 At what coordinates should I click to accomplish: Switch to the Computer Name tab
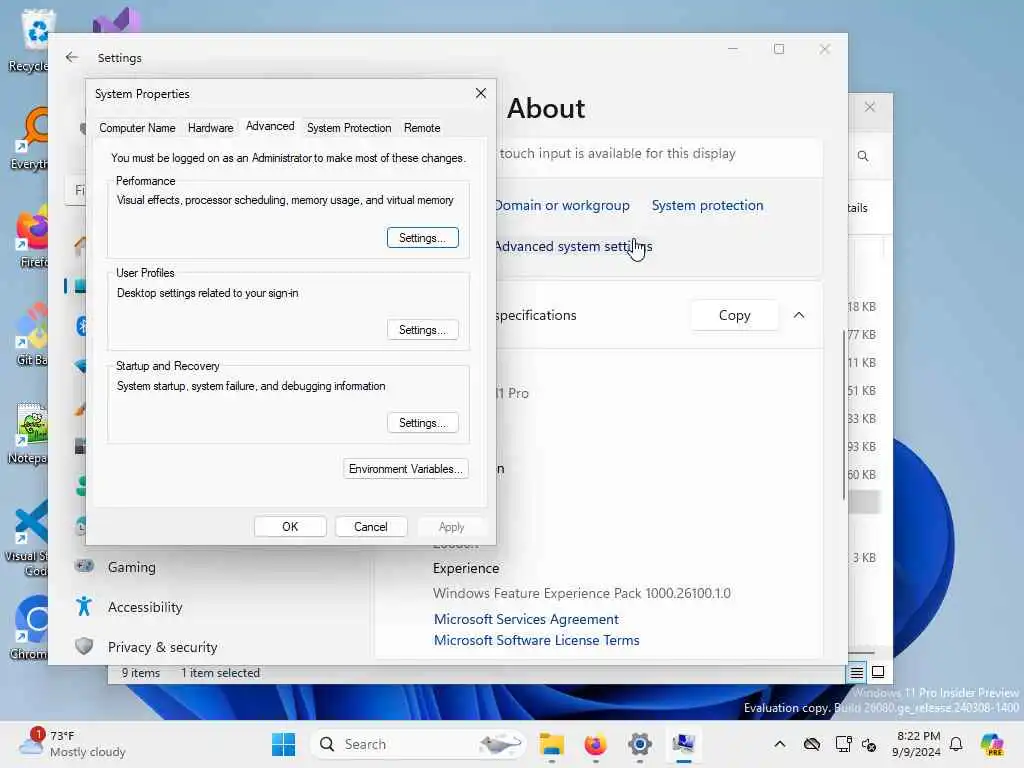(137, 128)
